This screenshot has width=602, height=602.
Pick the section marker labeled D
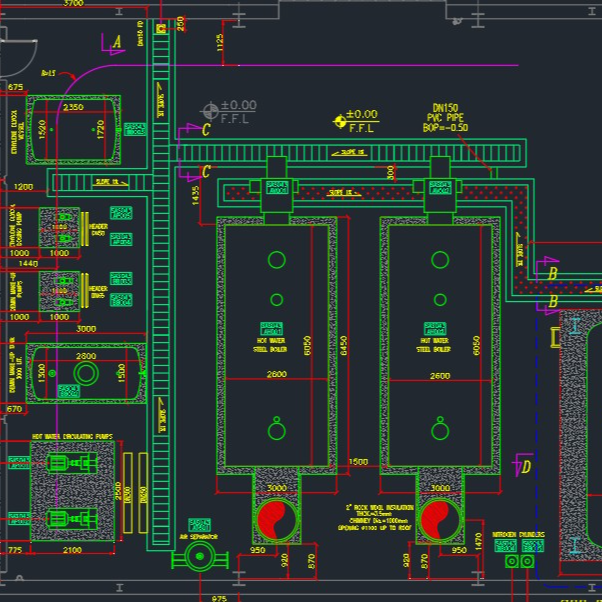525,466
